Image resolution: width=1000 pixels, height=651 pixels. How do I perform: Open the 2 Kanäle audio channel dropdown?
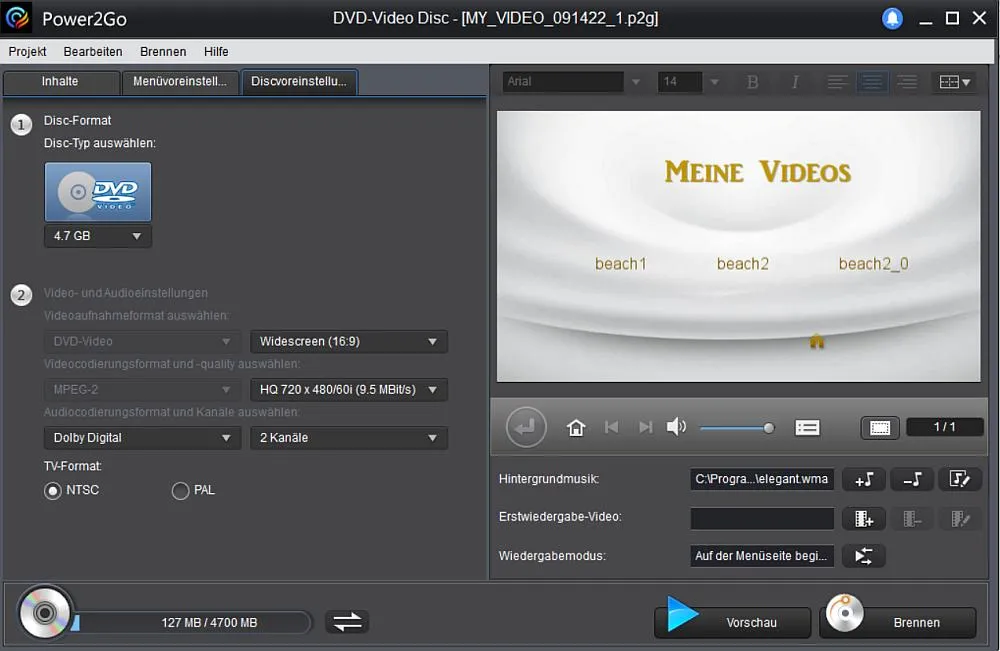tap(348, 438)
